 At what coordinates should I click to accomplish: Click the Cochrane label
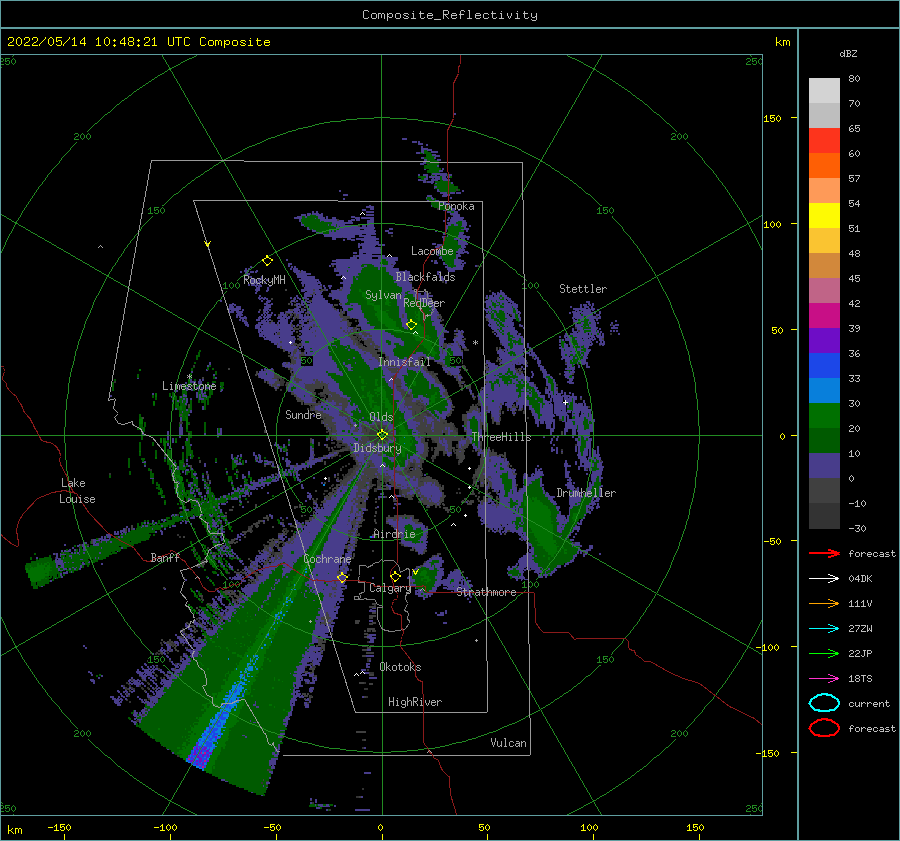327,559
